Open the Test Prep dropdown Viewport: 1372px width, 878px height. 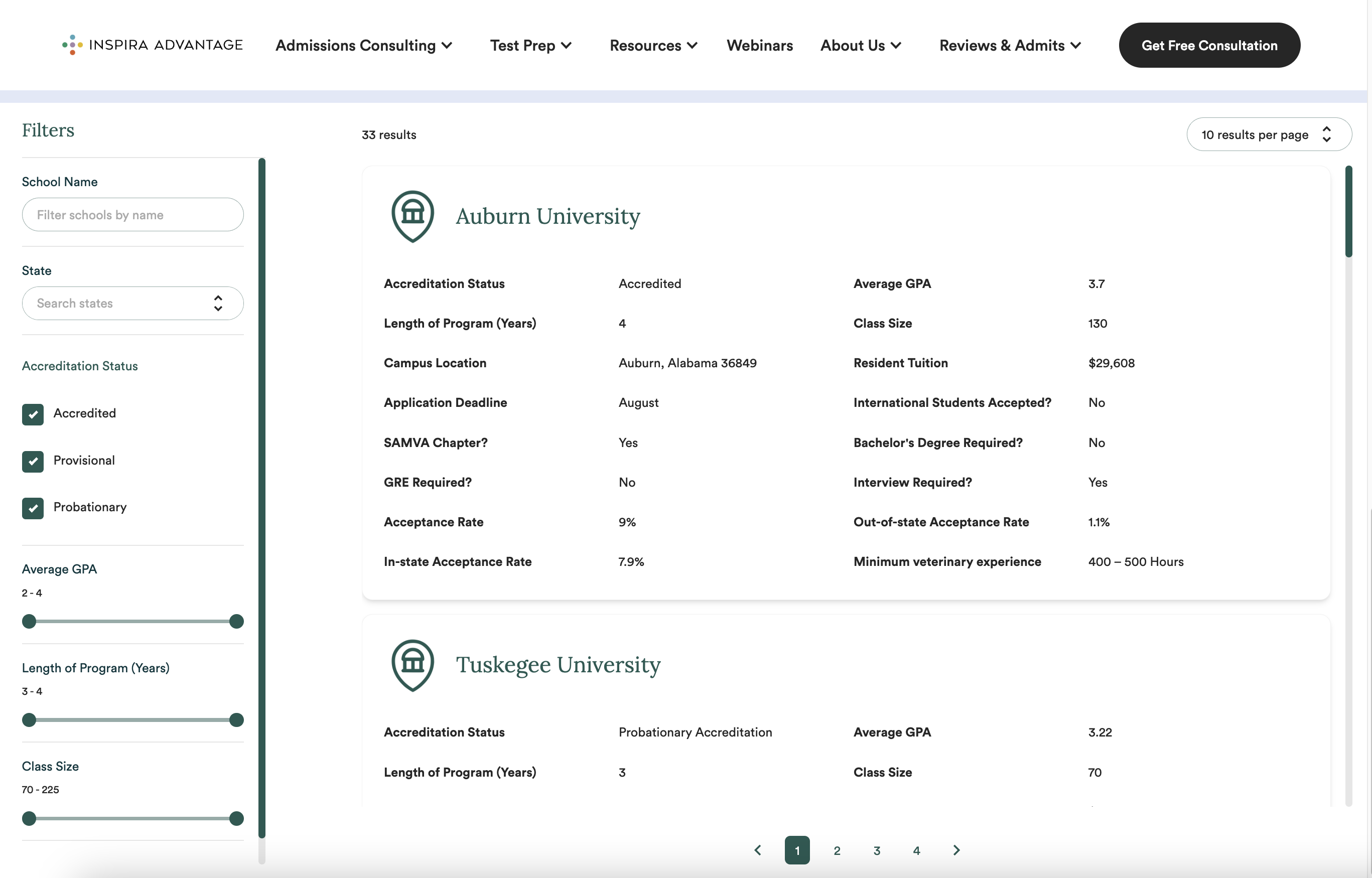(x=530, y=46)
